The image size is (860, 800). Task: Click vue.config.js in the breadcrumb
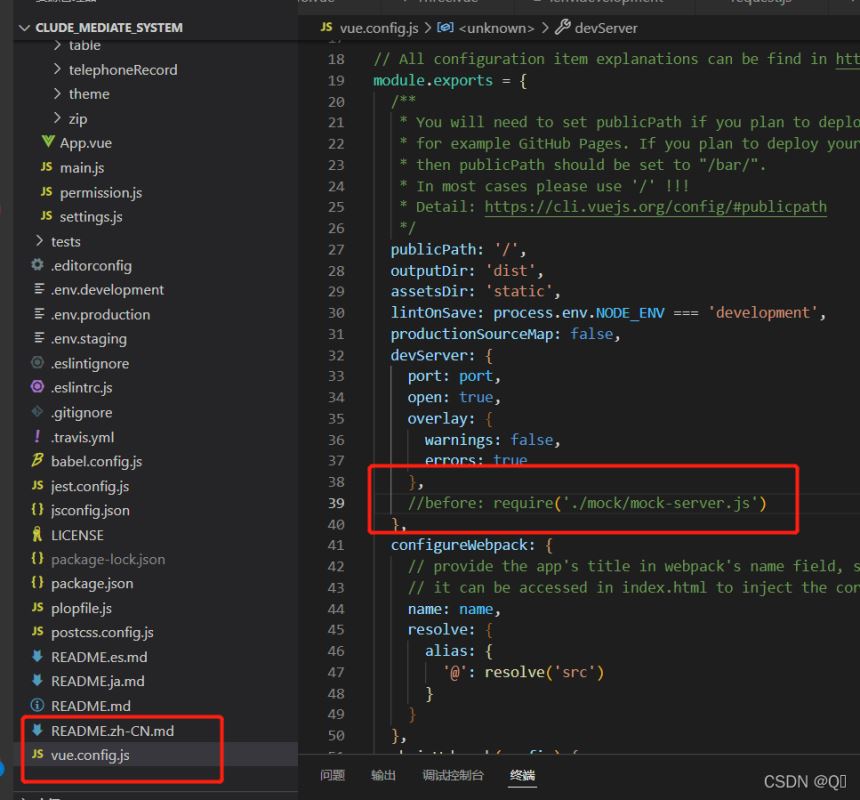coord(379,28)
